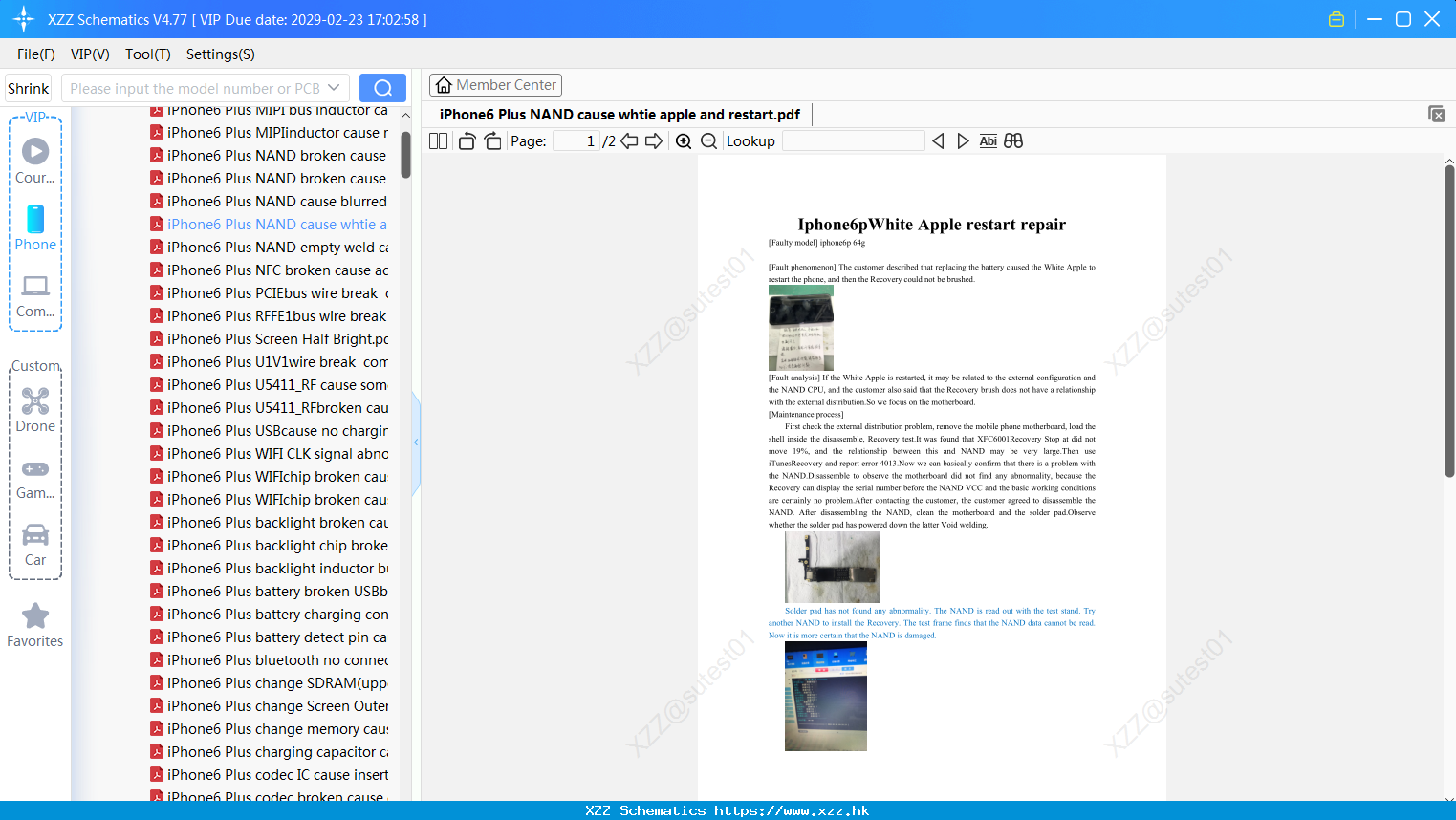Go to the next PDF page arrow

[654, 141]
